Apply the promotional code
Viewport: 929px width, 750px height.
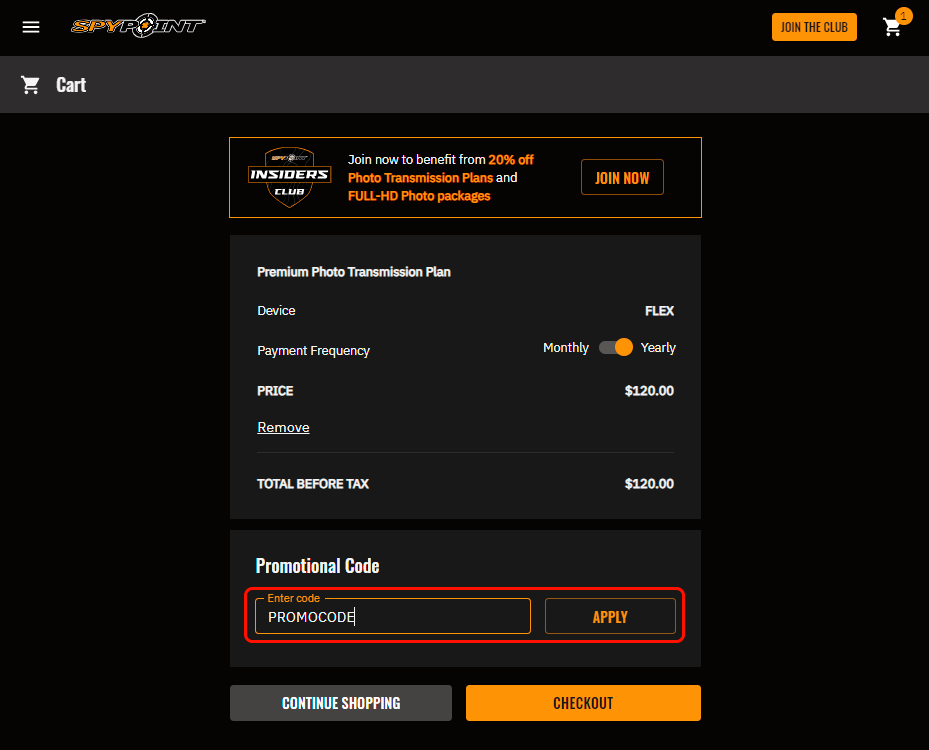610,616
